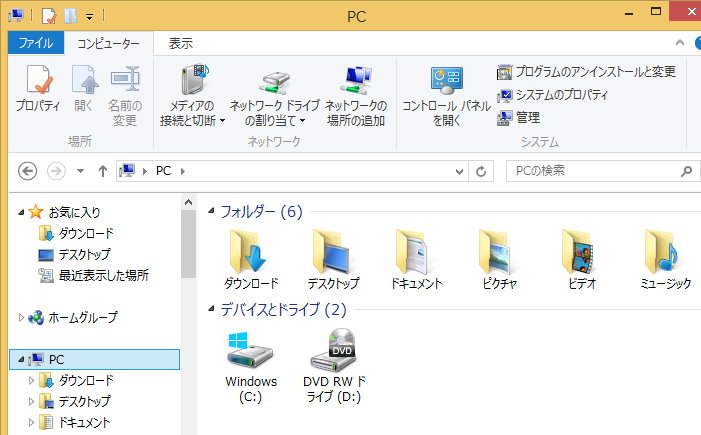
Task: Expand the ホームグループ tree node
Action: [22, 317]
